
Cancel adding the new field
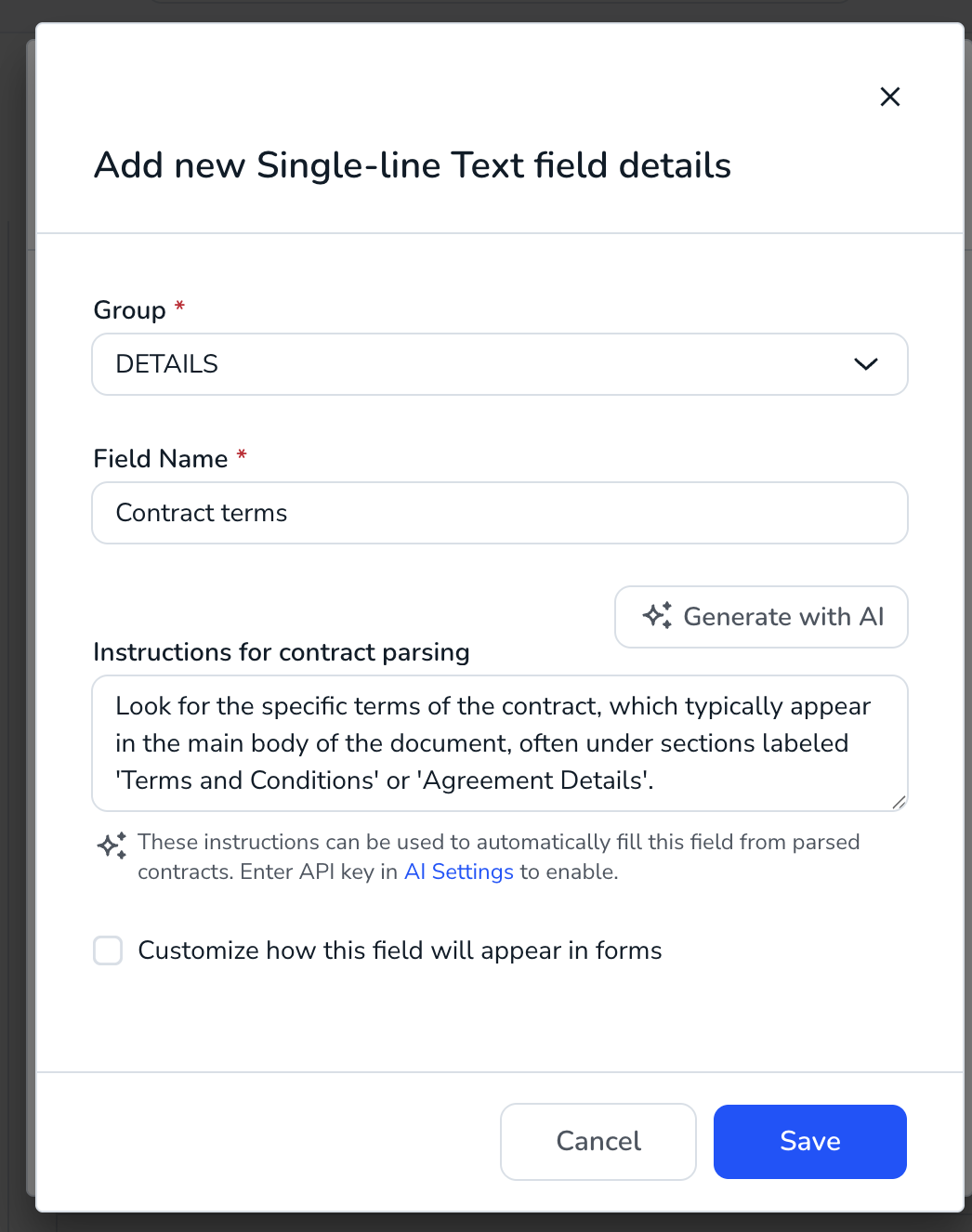pyautogui.click(x=598, y=1142)
